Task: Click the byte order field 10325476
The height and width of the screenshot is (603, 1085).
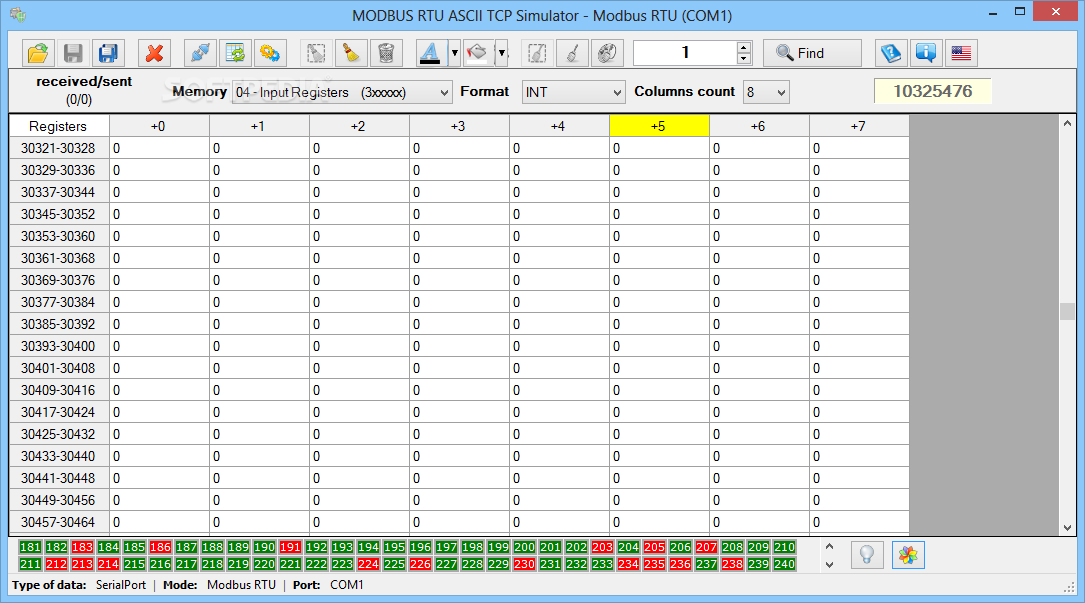Action: point(933,91)
